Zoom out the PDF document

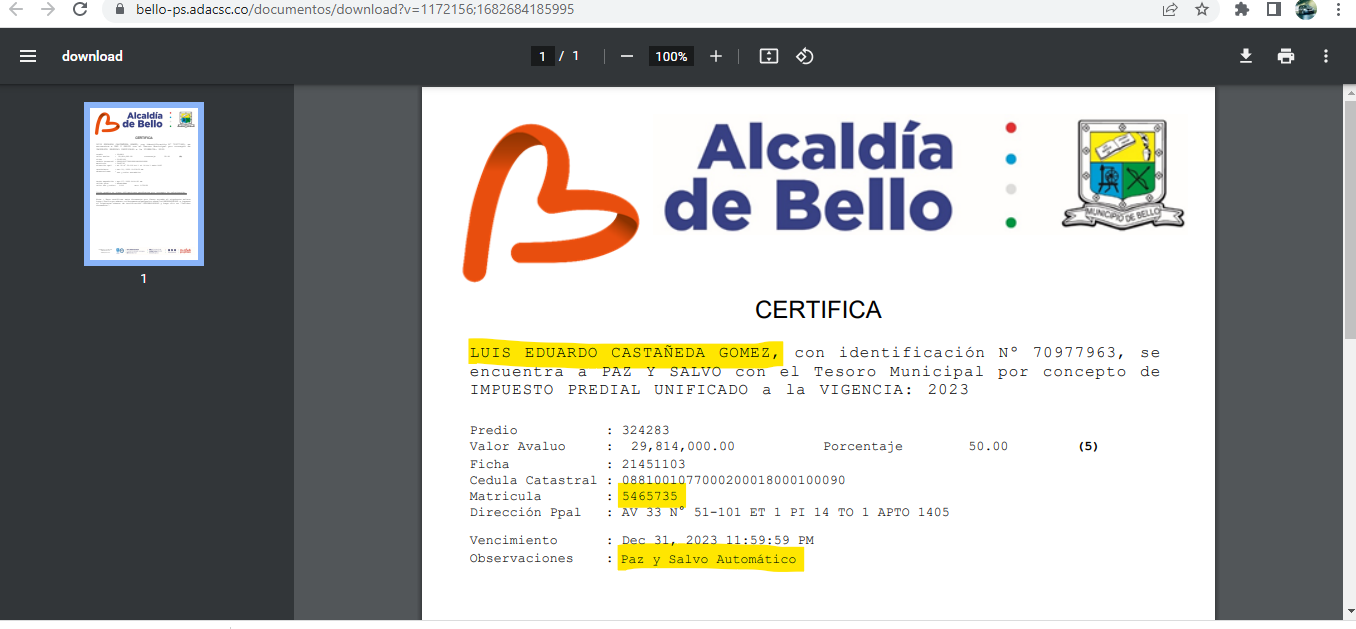627,56
